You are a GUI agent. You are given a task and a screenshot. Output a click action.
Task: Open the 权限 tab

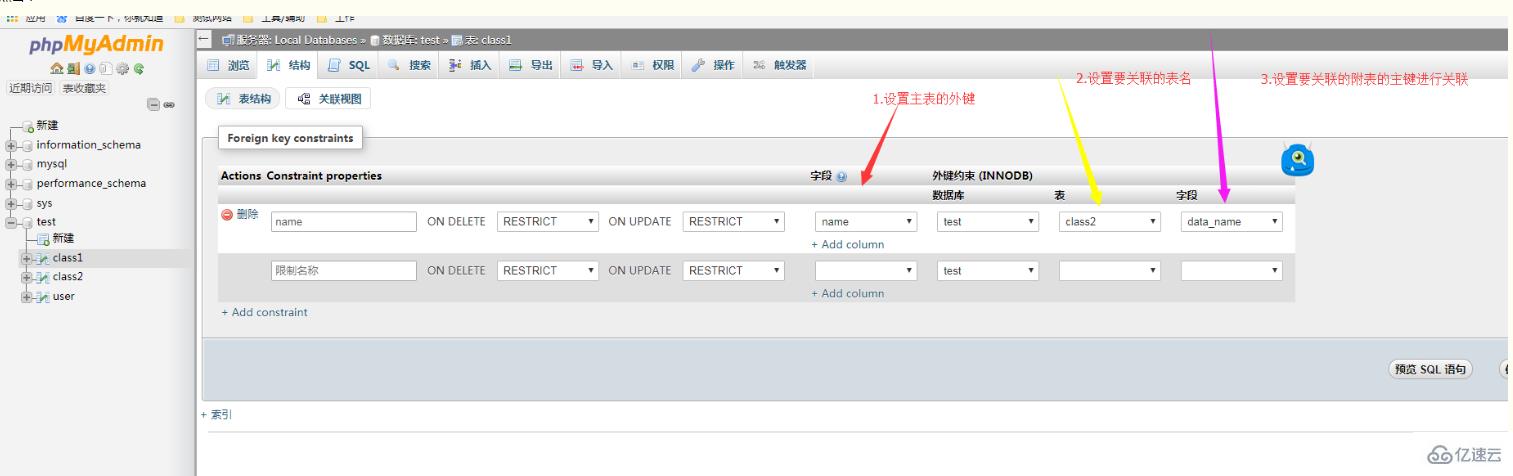[653, 66]
